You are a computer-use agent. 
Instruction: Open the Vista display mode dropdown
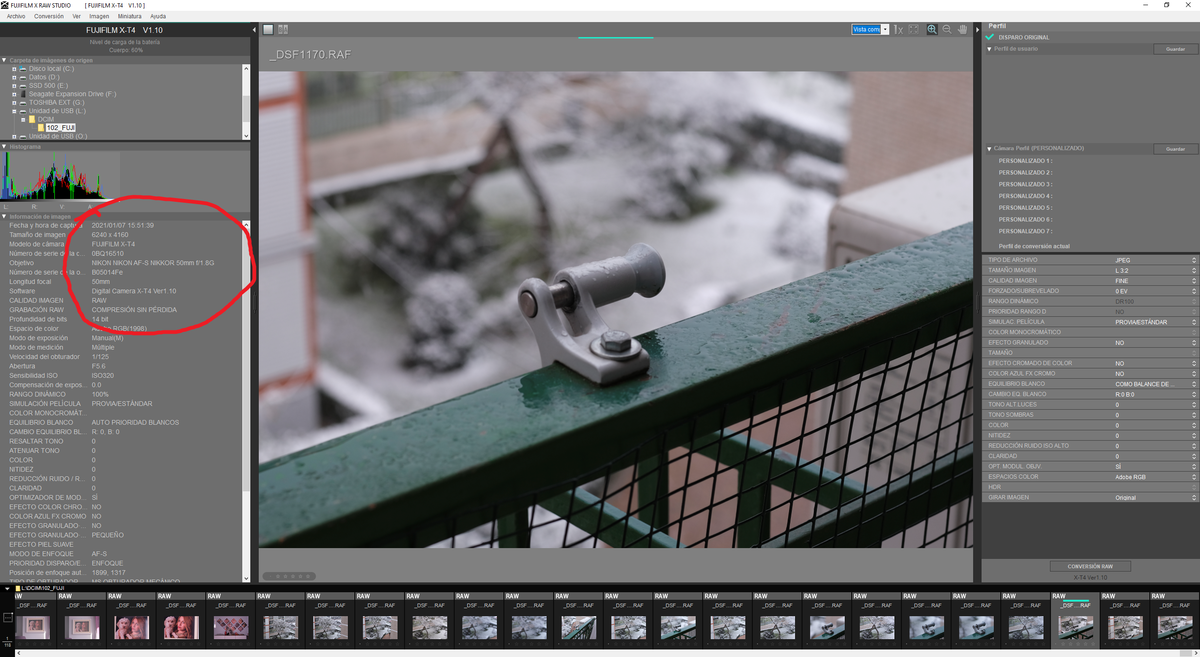click(885, 30)
